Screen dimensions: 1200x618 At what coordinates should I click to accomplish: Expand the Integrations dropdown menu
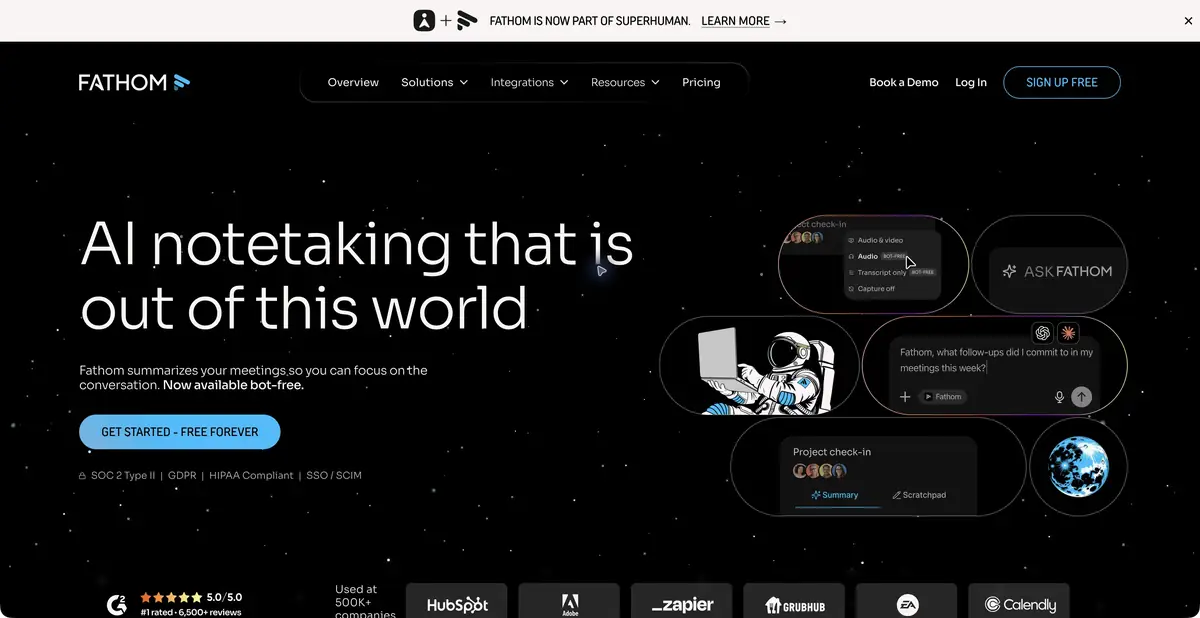tap(529, 82)
